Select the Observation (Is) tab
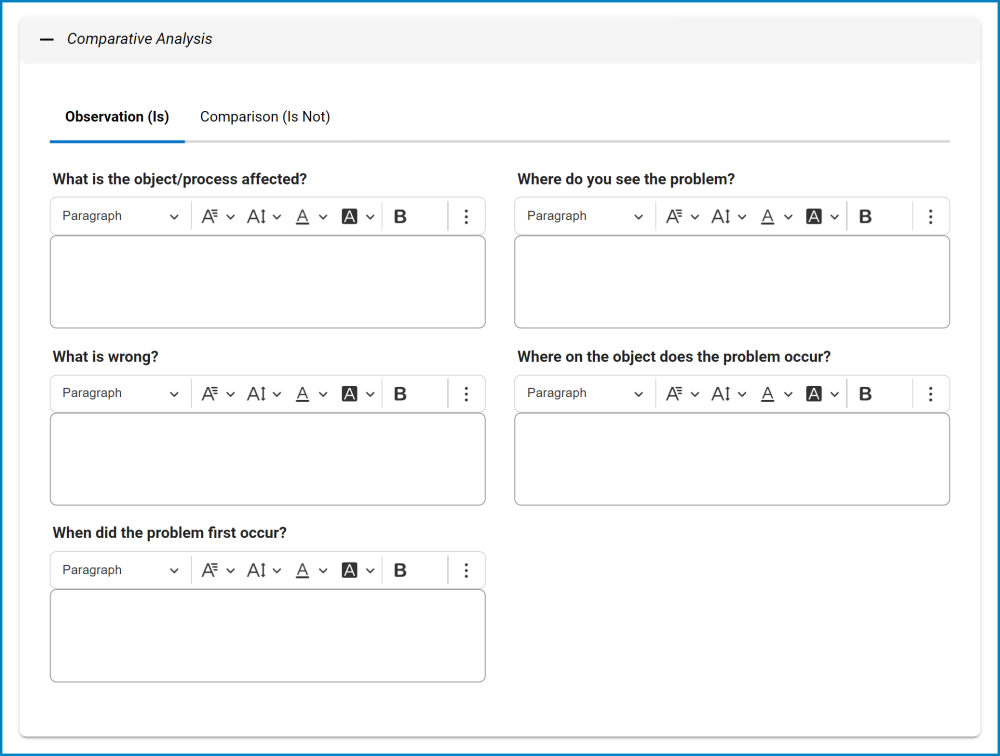This screenshot has height=756, width=1000. 117,117
